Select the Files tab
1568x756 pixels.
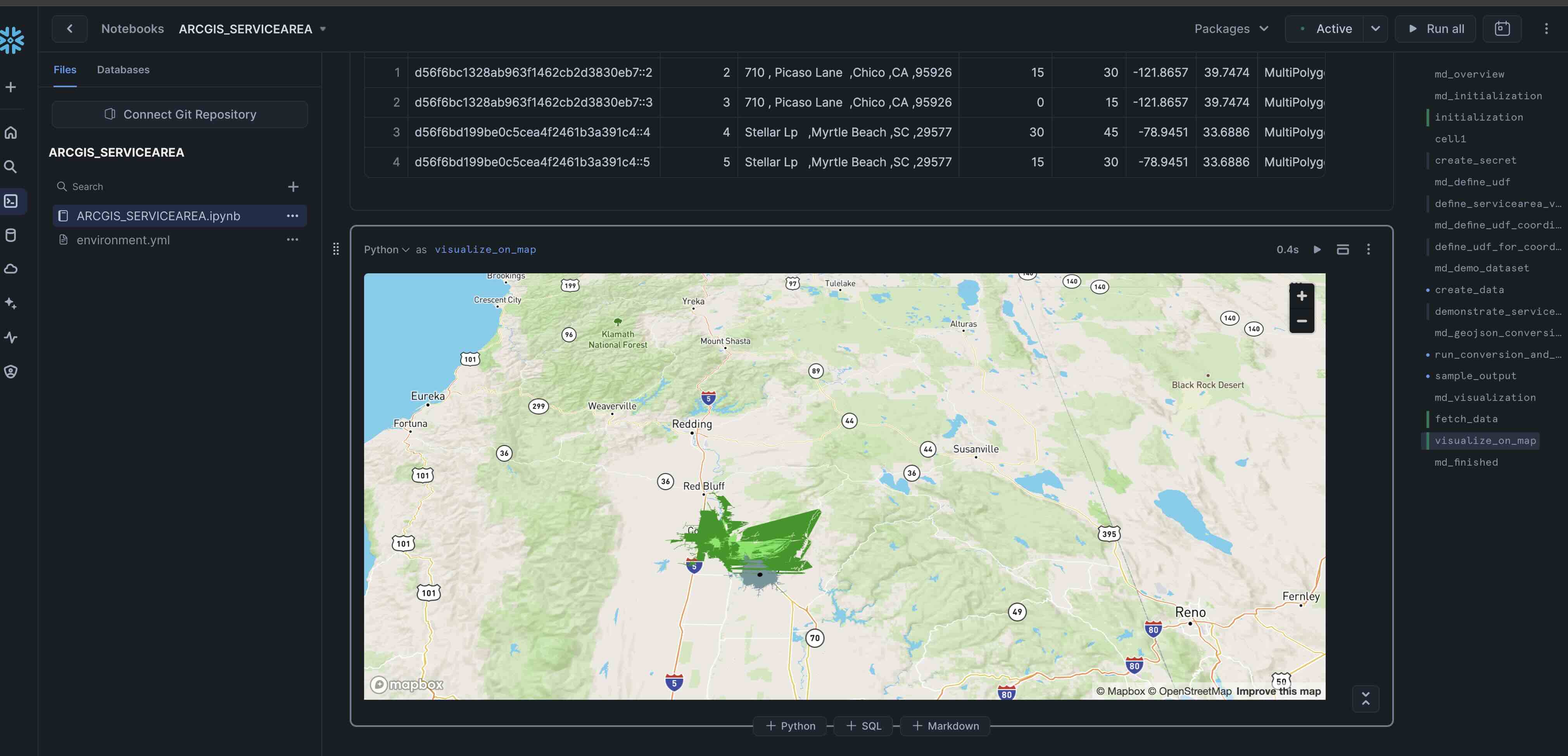[x=64, y=70]
